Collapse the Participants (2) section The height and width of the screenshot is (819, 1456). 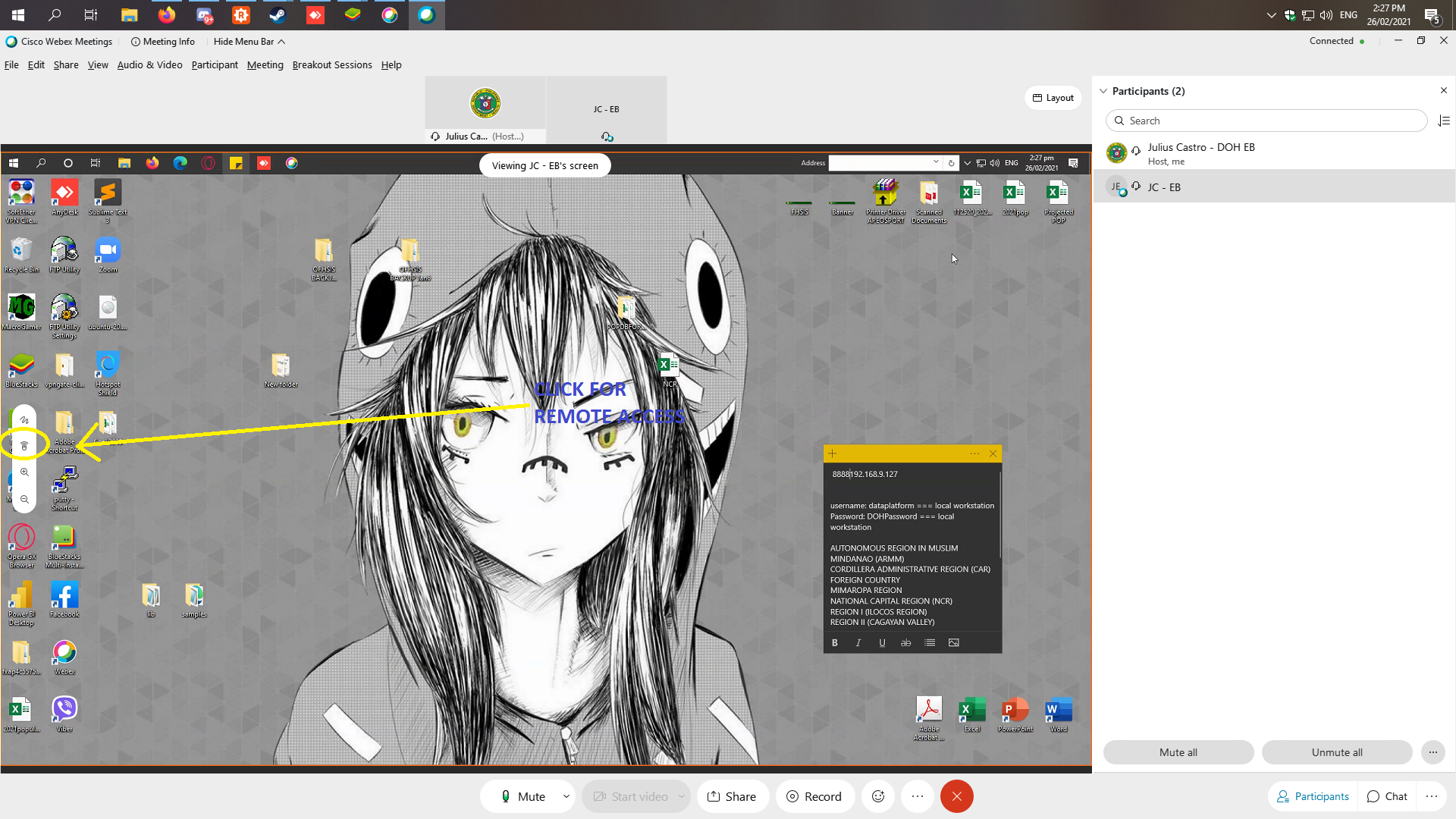[x=1103, y=91]
